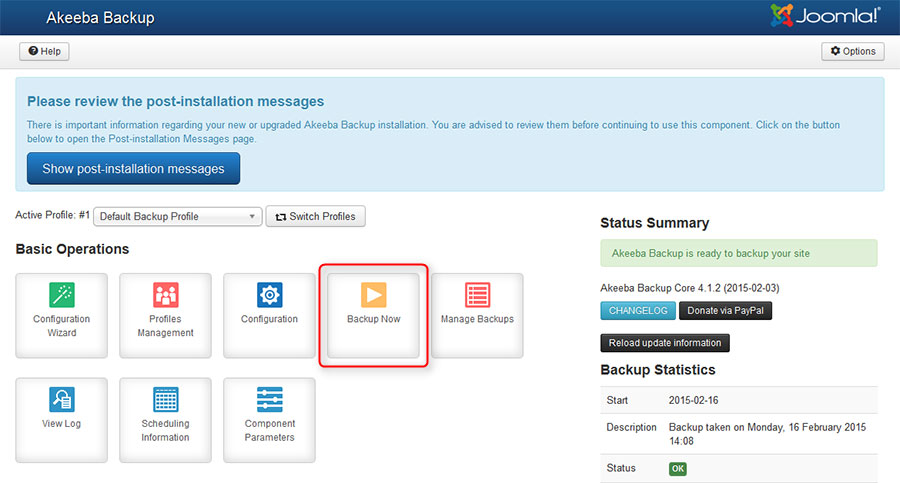Viewport: 900px width, 483px height.
Task: Click the start date 2015-02-16
Action: [693, 400]
